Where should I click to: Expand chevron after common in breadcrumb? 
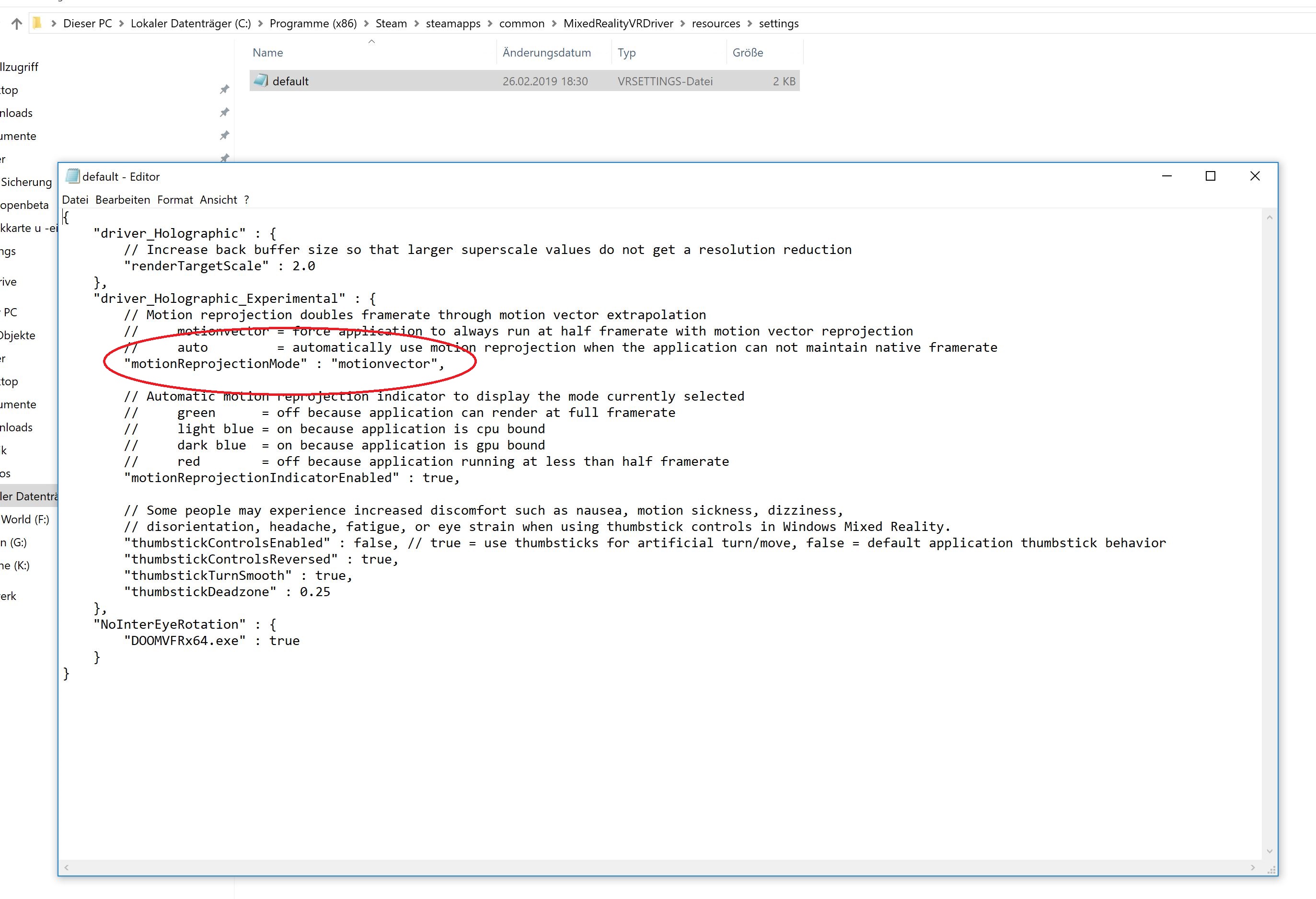[x=554, y=24]
